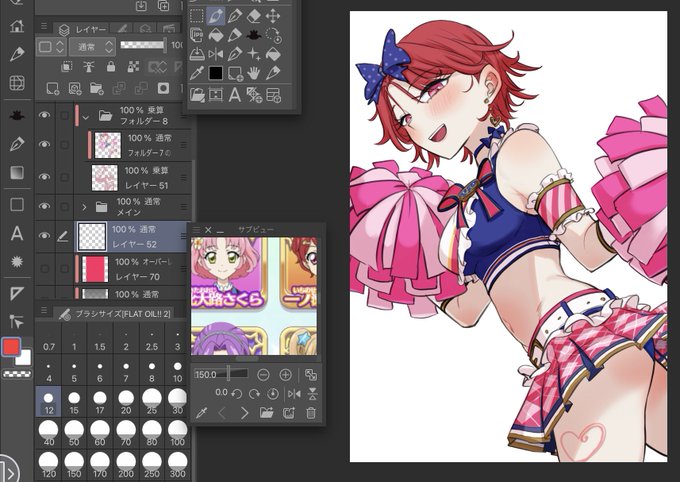680x482 pixels.
Task: Hide レイヤー 51 with its eye icon
Action: tap(44, 177)
